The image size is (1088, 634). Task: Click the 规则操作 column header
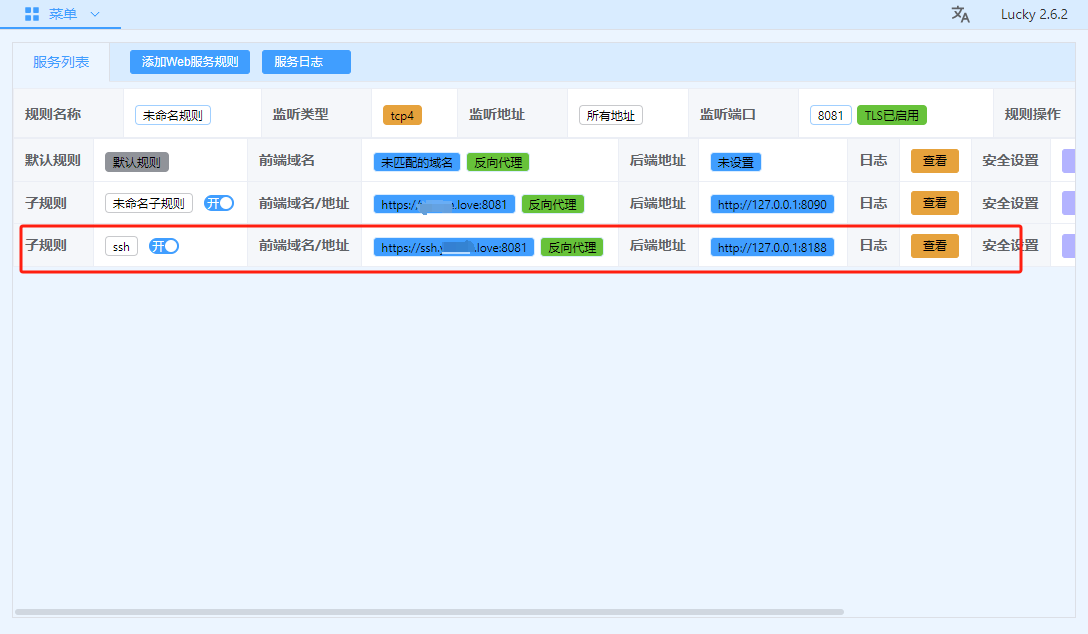tap(1032, 114)
